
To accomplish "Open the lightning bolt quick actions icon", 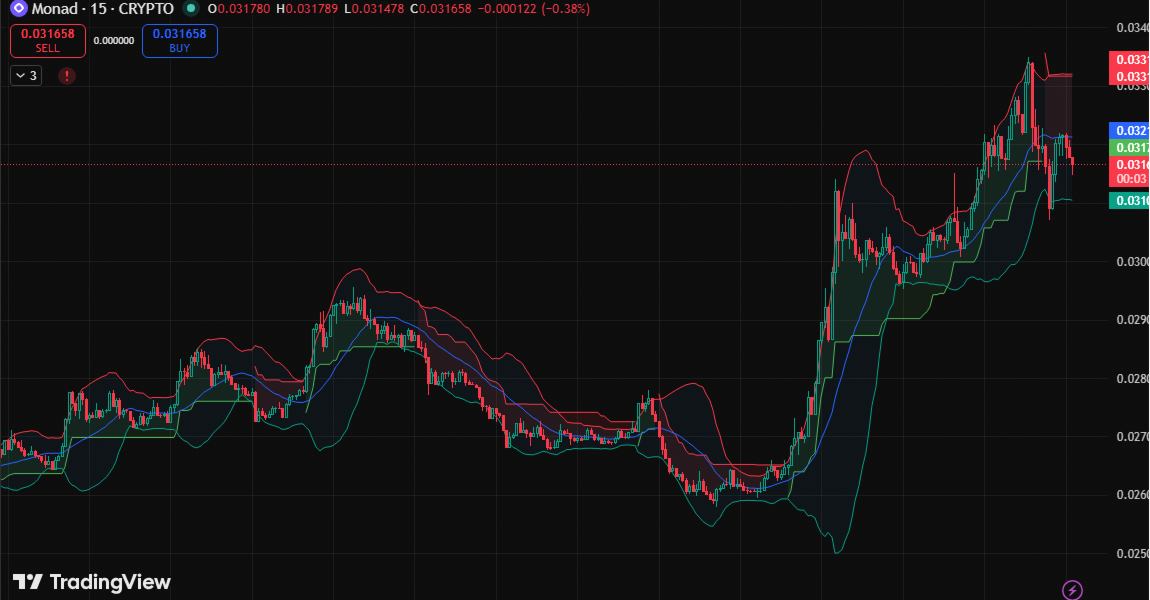I will [1072, 590].
